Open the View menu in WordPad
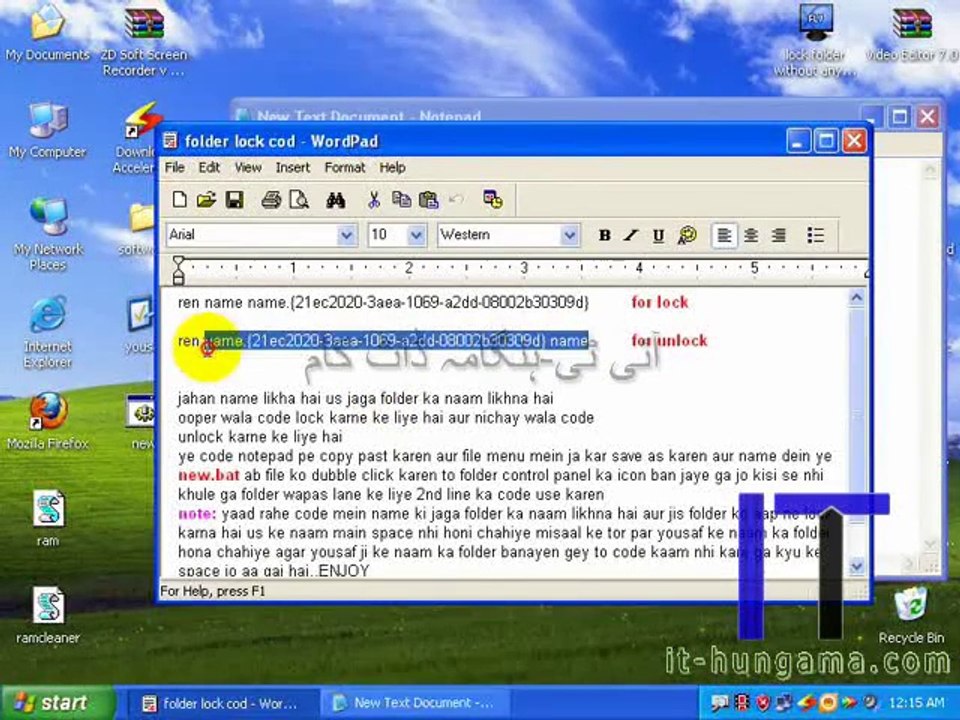 click(248, 168)
